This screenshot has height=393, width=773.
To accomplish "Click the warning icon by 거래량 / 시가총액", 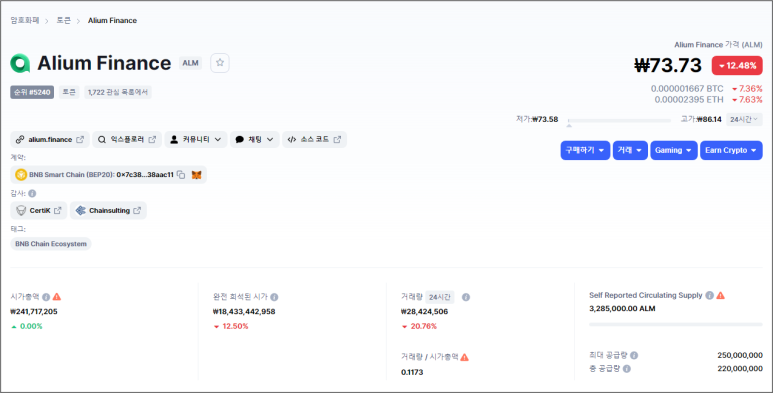I will [464, 357].
